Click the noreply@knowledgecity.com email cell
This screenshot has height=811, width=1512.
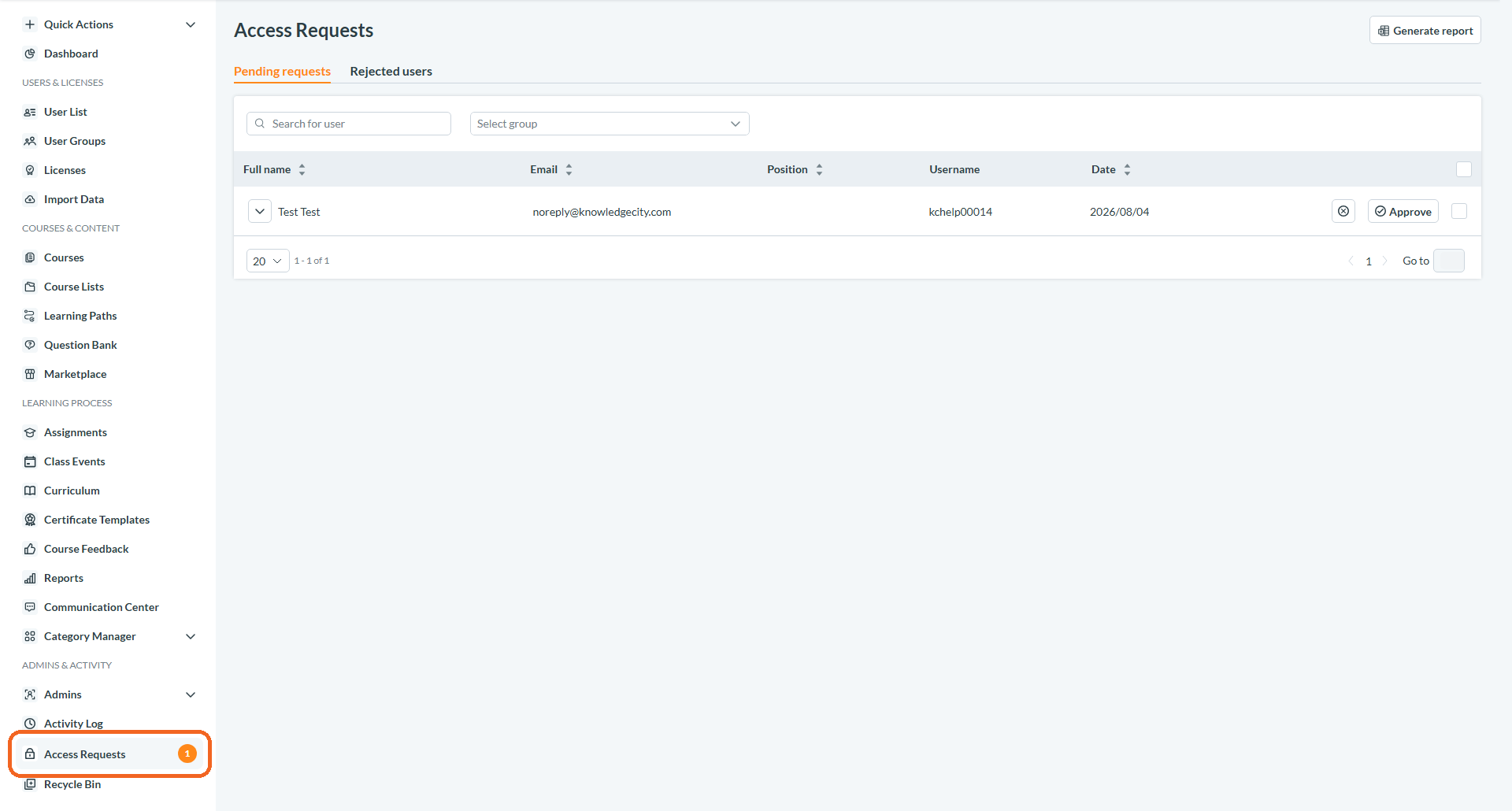coord(602,212)
